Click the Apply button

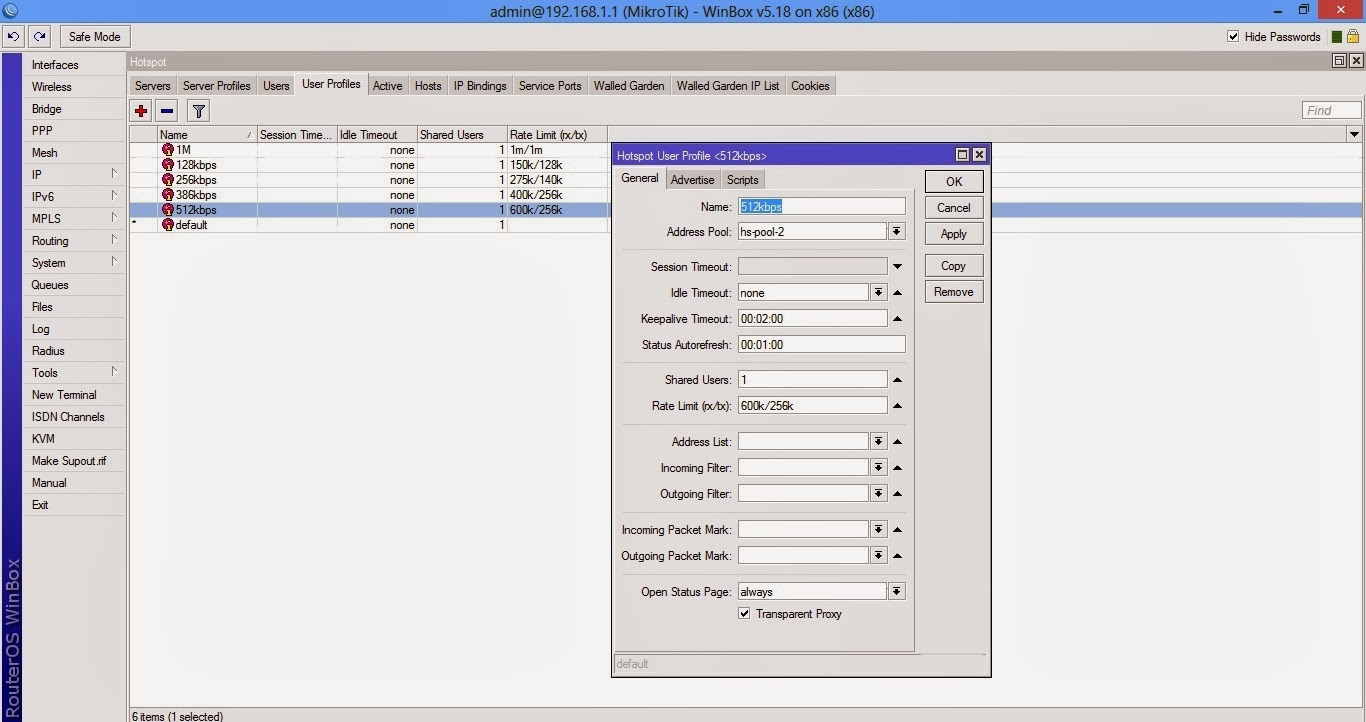click(x=954, y=234)
